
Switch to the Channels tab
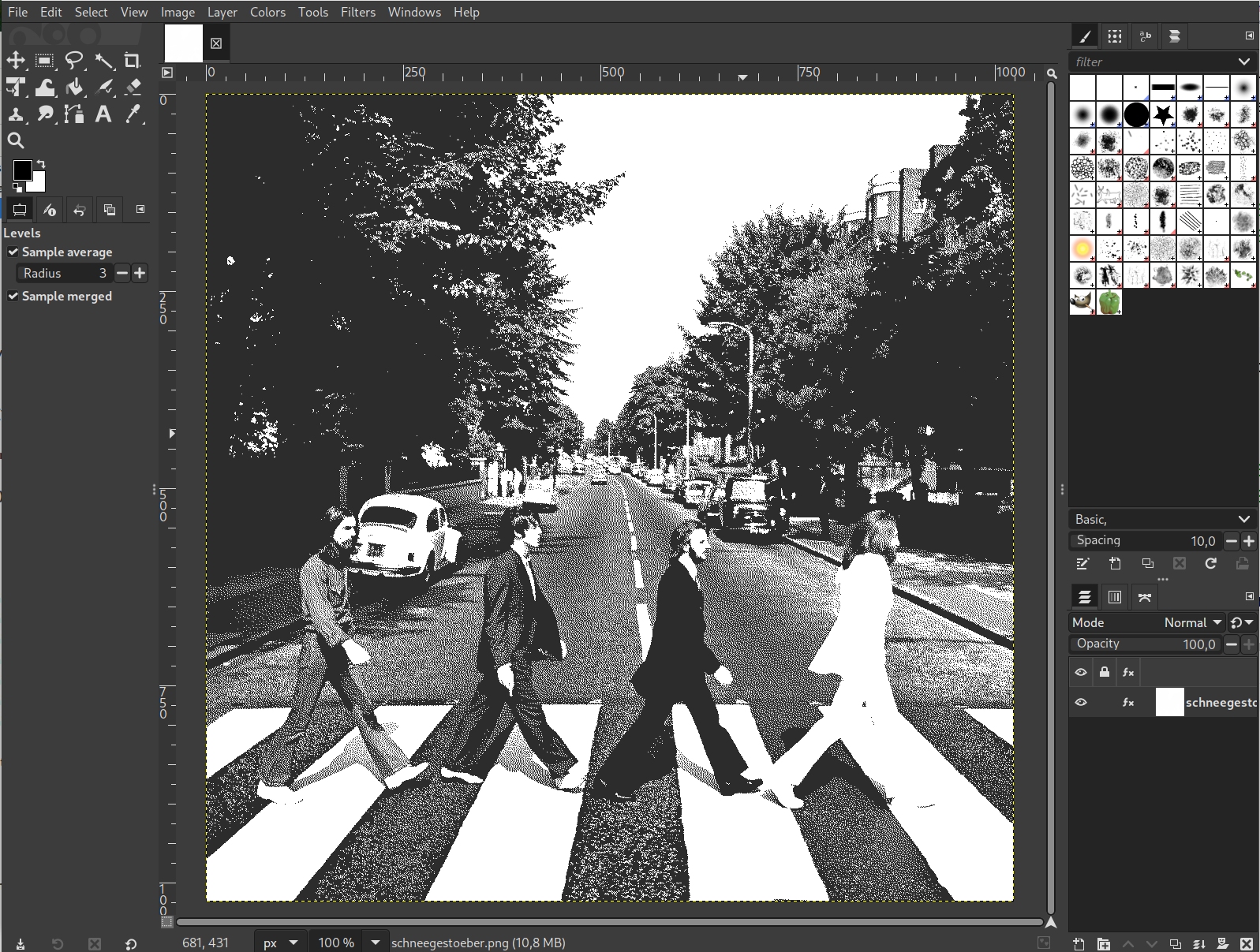point(1115,597)
